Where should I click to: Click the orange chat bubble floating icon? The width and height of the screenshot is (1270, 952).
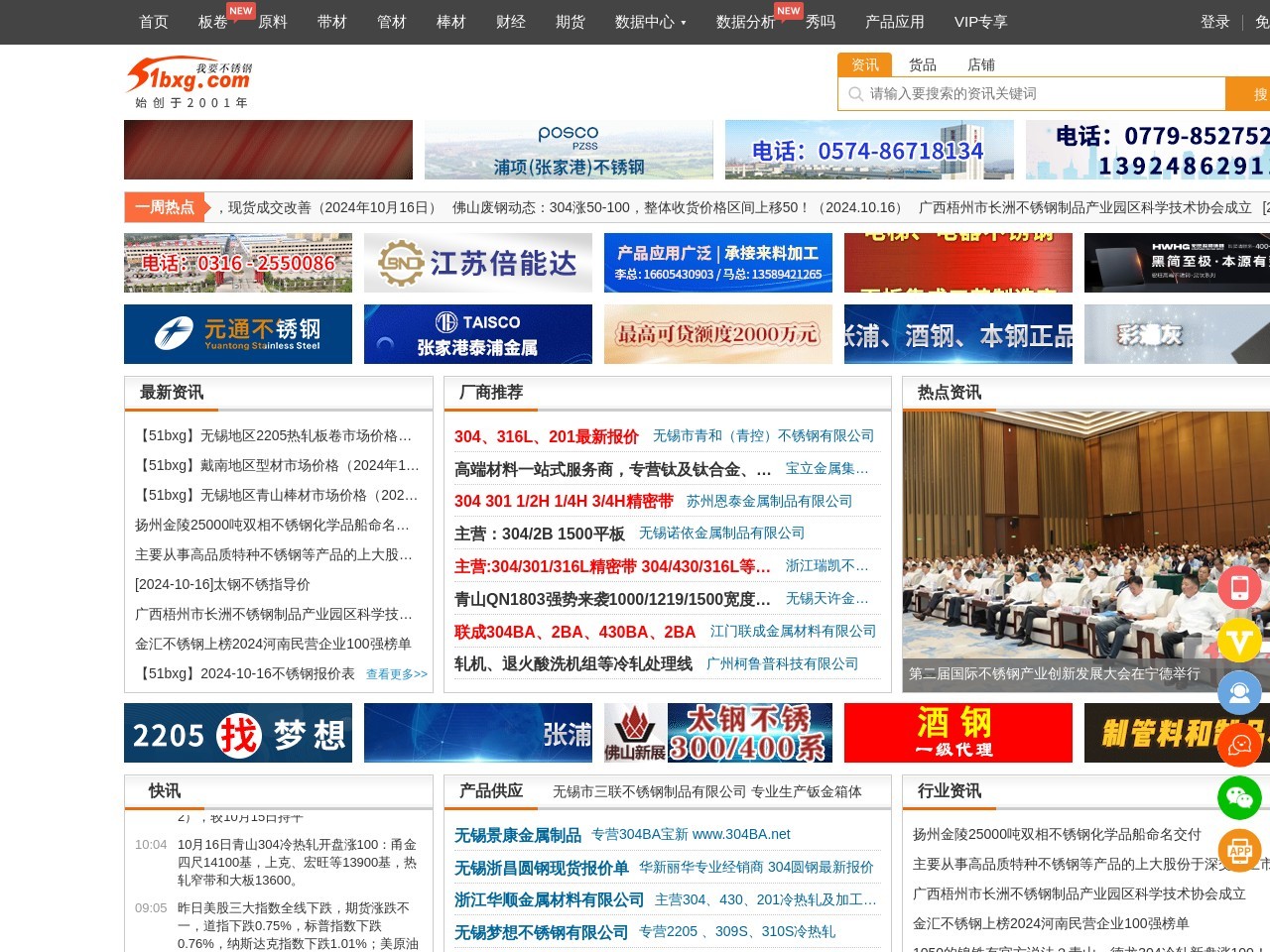1239,745
